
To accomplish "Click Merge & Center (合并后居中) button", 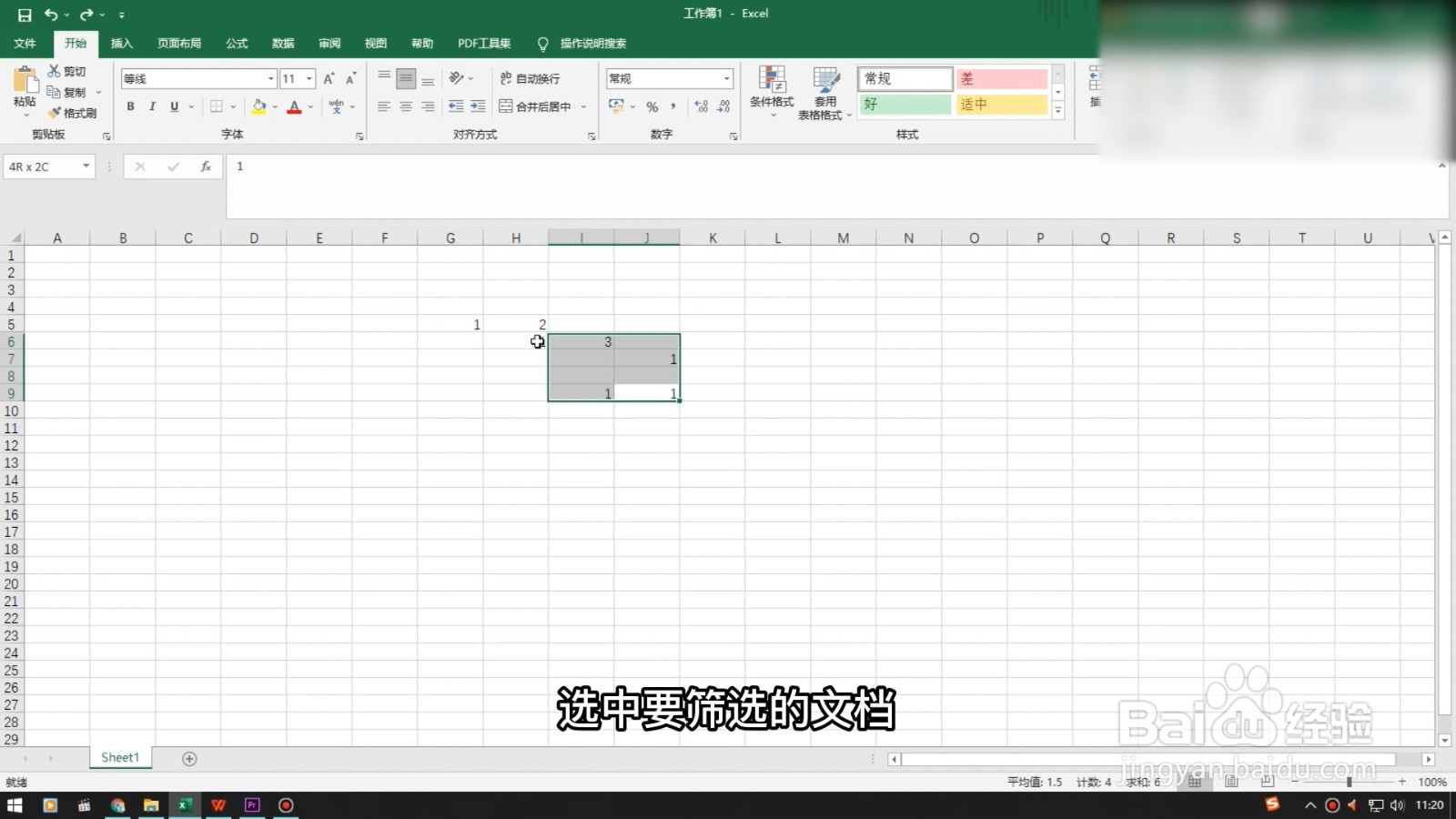I will (x=536, y=106).
